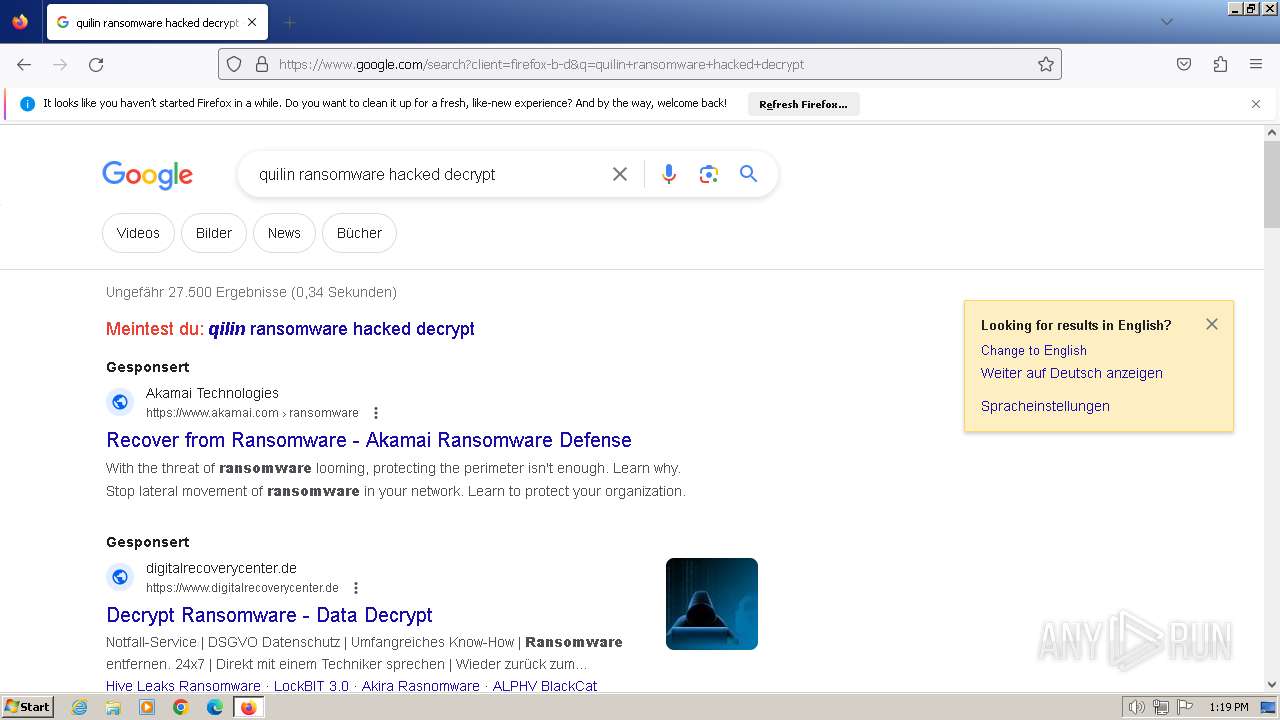Expand the list all tabs arrow
Viewport: 1280px width, 720px height.
1166,22
